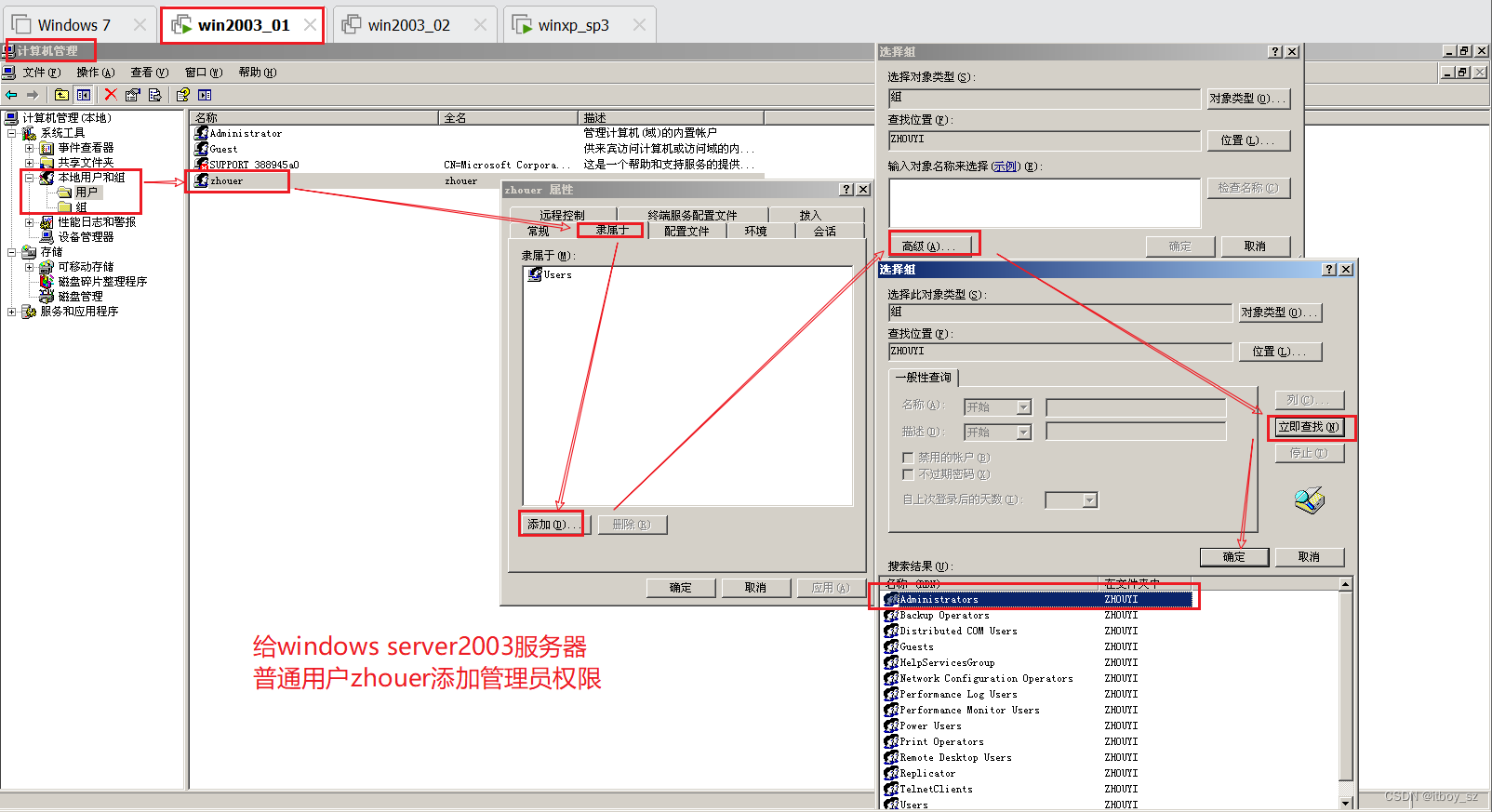This screenshot has height=812, width=1492.
Task: Open the 帮助(H) menu
Action: [x=258, y=73]
